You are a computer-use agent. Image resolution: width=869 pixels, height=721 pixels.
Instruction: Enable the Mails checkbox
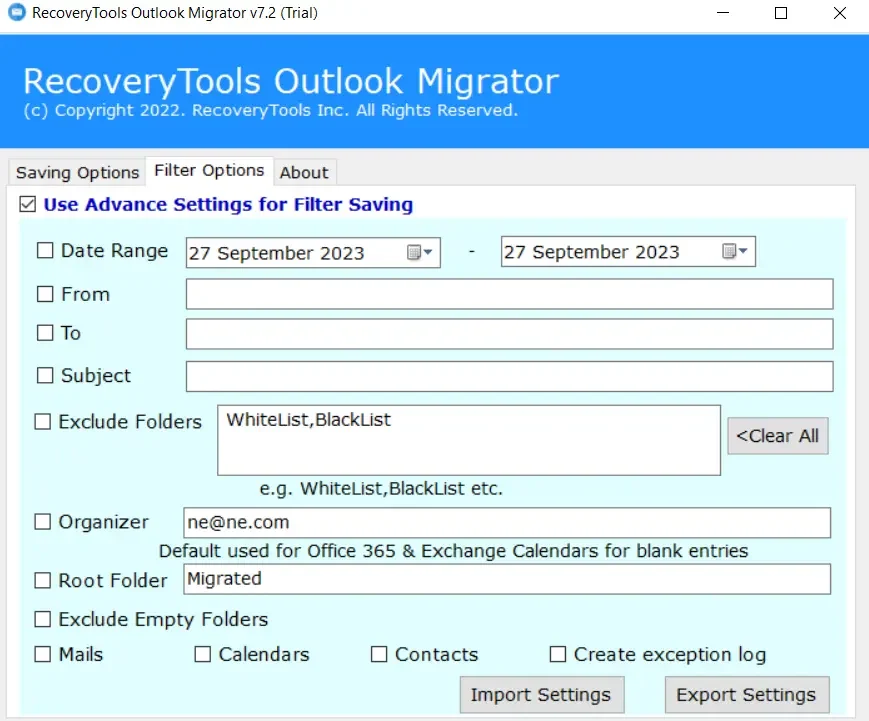[43, 654]
